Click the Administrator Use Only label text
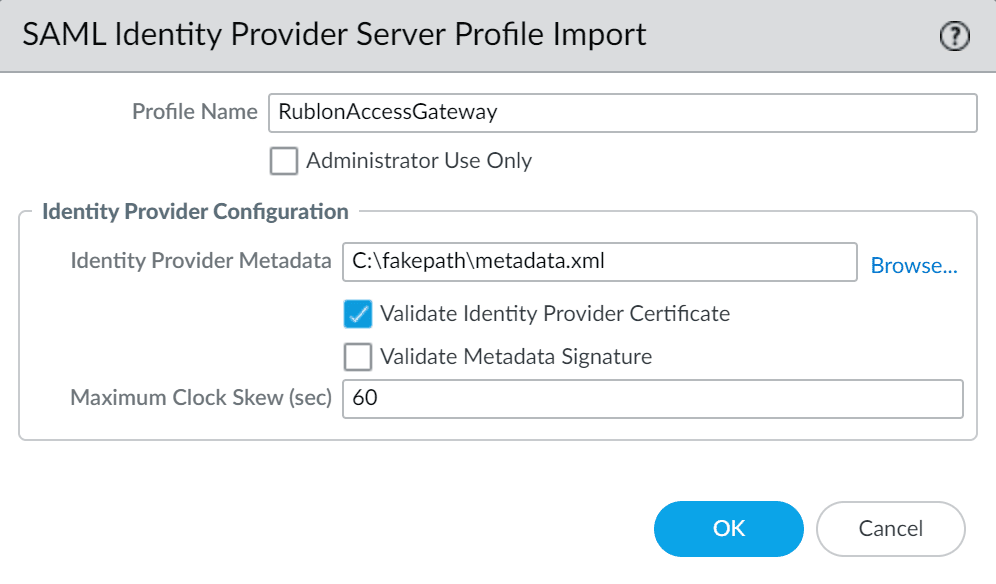 pos(419,161)
